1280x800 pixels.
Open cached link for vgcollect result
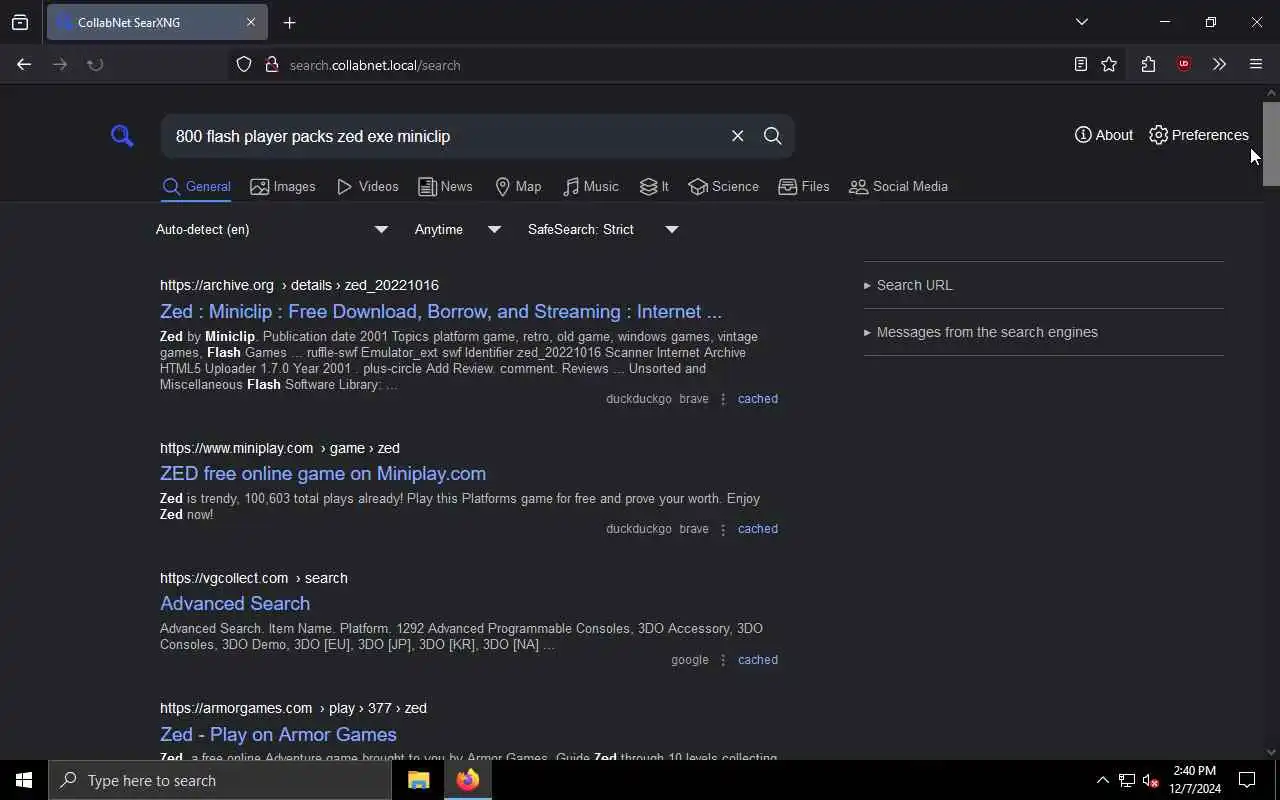point(758,660)
